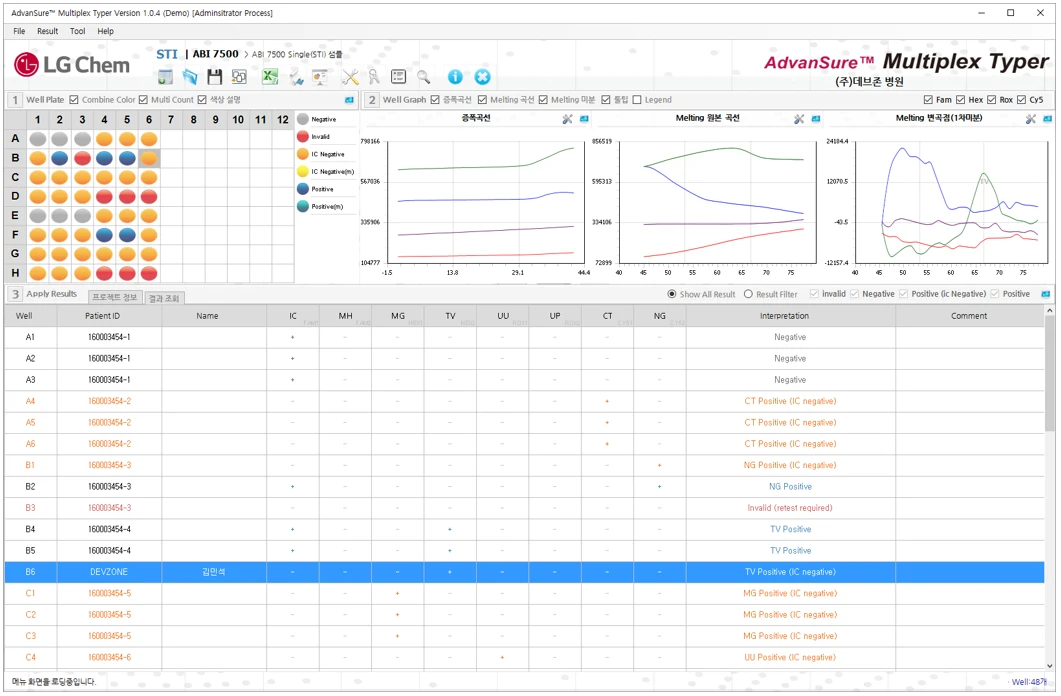This screenshot has height=696, width=1061.
Task: Click plate column header 12
Action: (x=283, y=120)
